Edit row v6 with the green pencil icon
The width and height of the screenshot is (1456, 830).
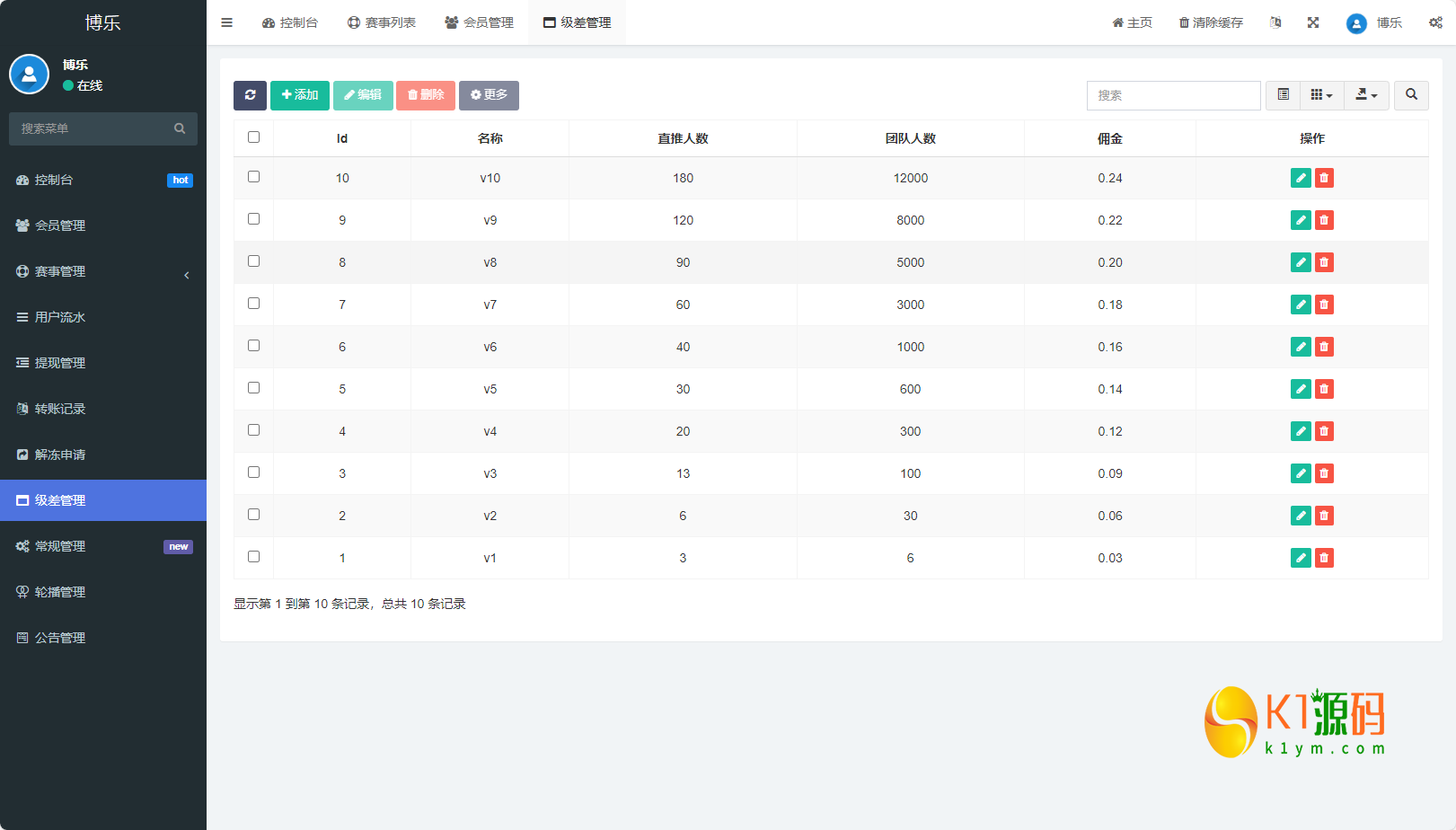point(1301,347)
